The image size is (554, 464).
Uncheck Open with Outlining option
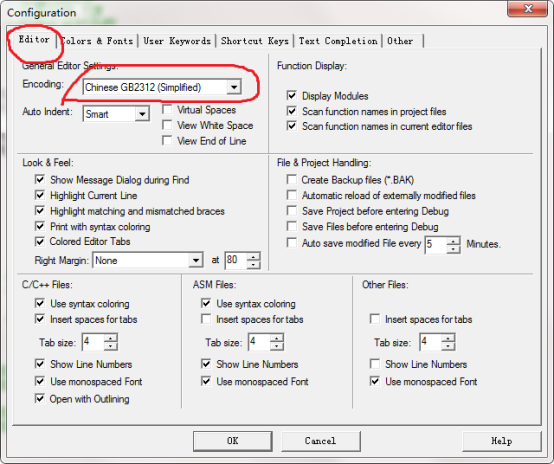click(x=40, y=398)
